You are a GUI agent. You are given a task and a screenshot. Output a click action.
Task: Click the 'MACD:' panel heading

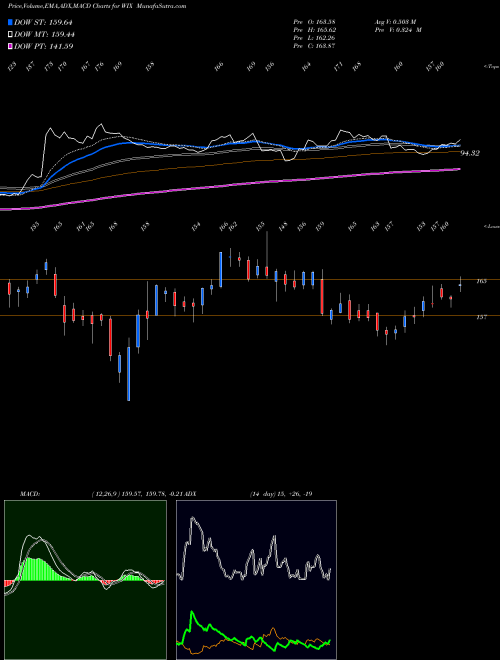pos(30,494)
